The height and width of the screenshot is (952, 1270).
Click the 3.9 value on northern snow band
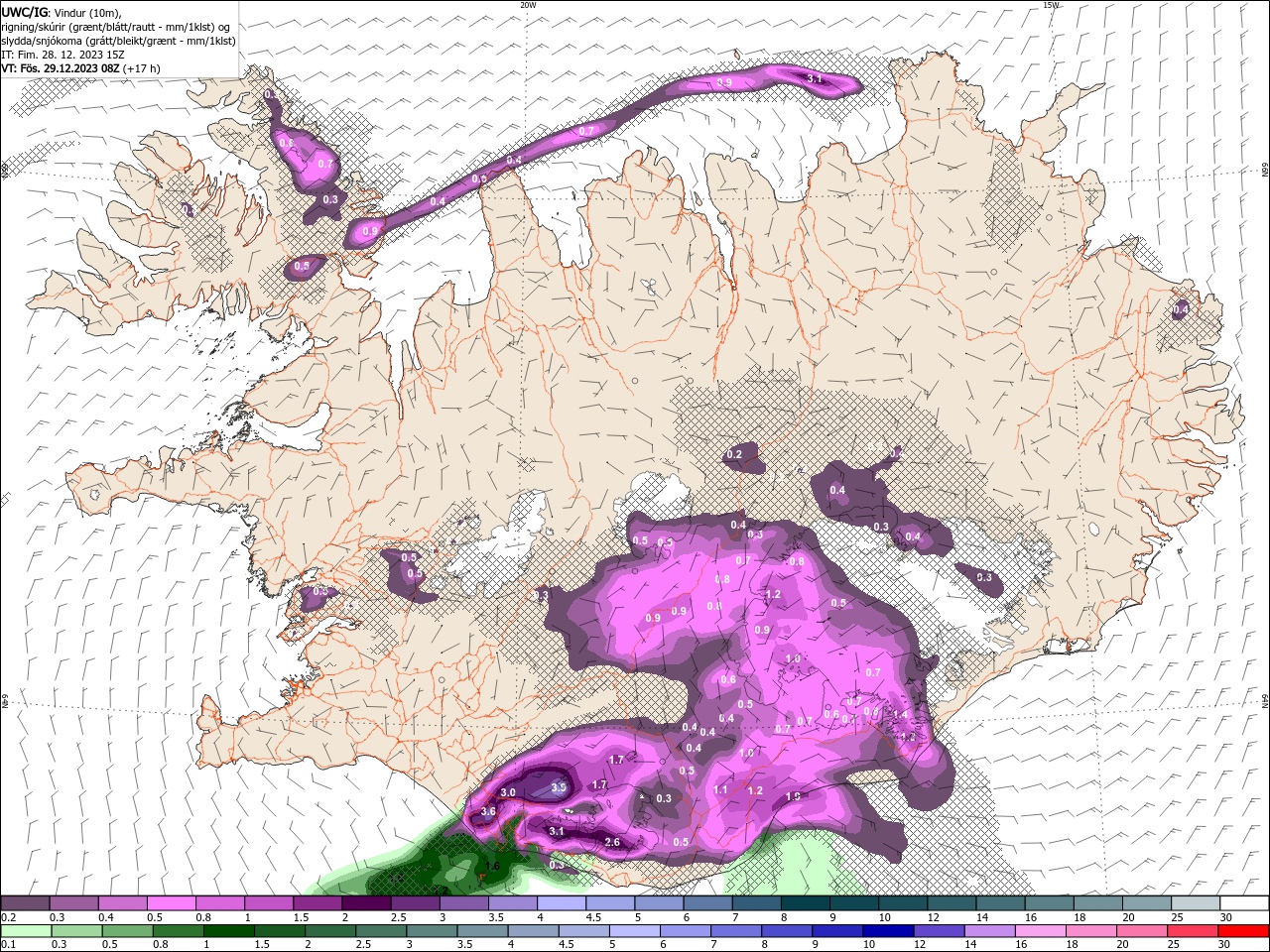[724, 82]
